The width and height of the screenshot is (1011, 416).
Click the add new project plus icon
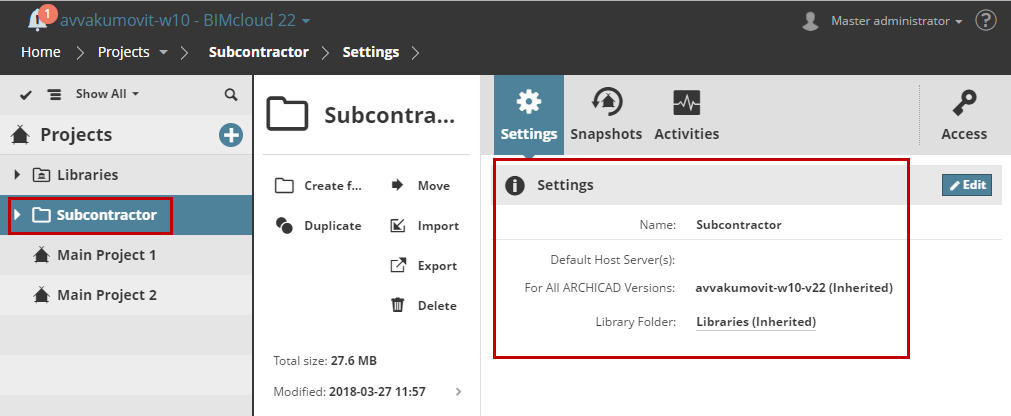click(231, 135)
